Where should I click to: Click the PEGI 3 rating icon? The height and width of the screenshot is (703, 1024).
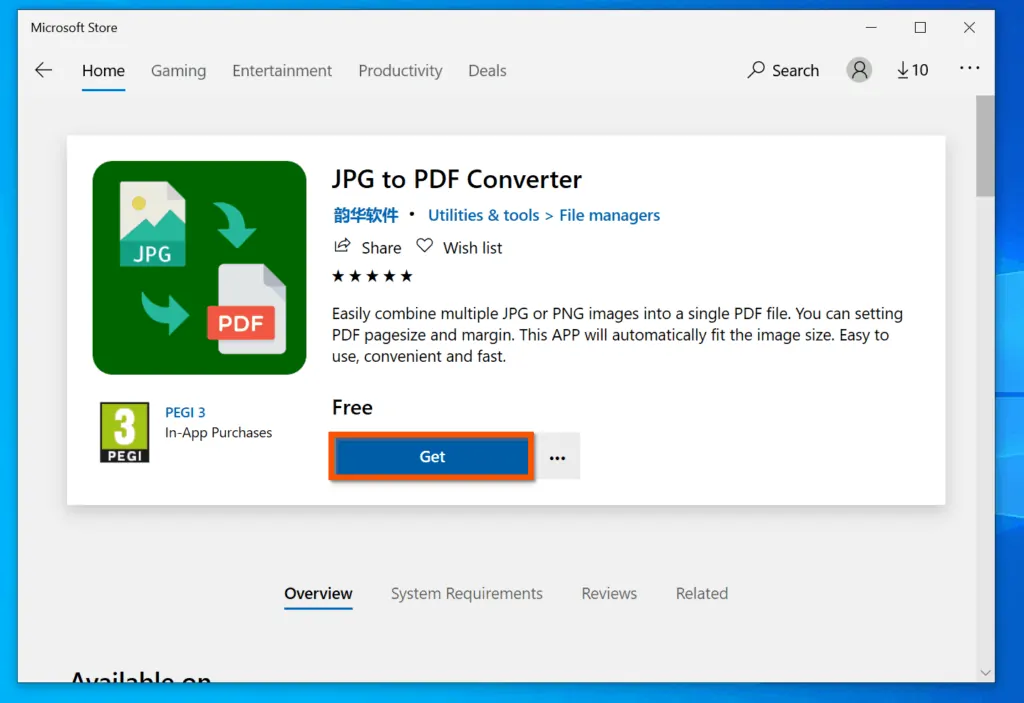[x=123, y=431]
